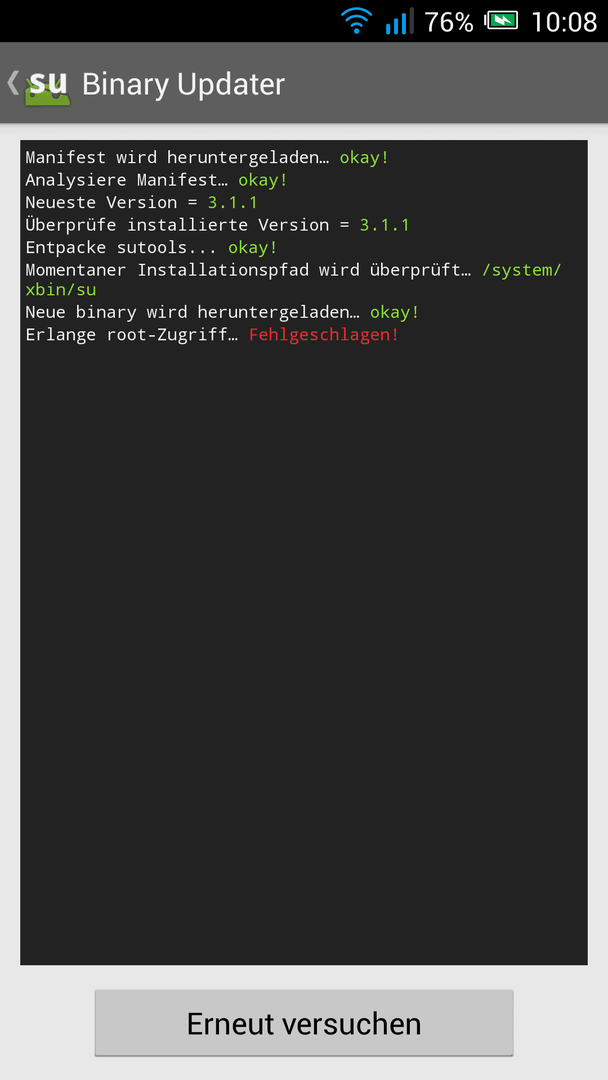Viewport: 608px width, 1080px height.
Task: Tap the empty area of the log console
Action: (304, 654)
